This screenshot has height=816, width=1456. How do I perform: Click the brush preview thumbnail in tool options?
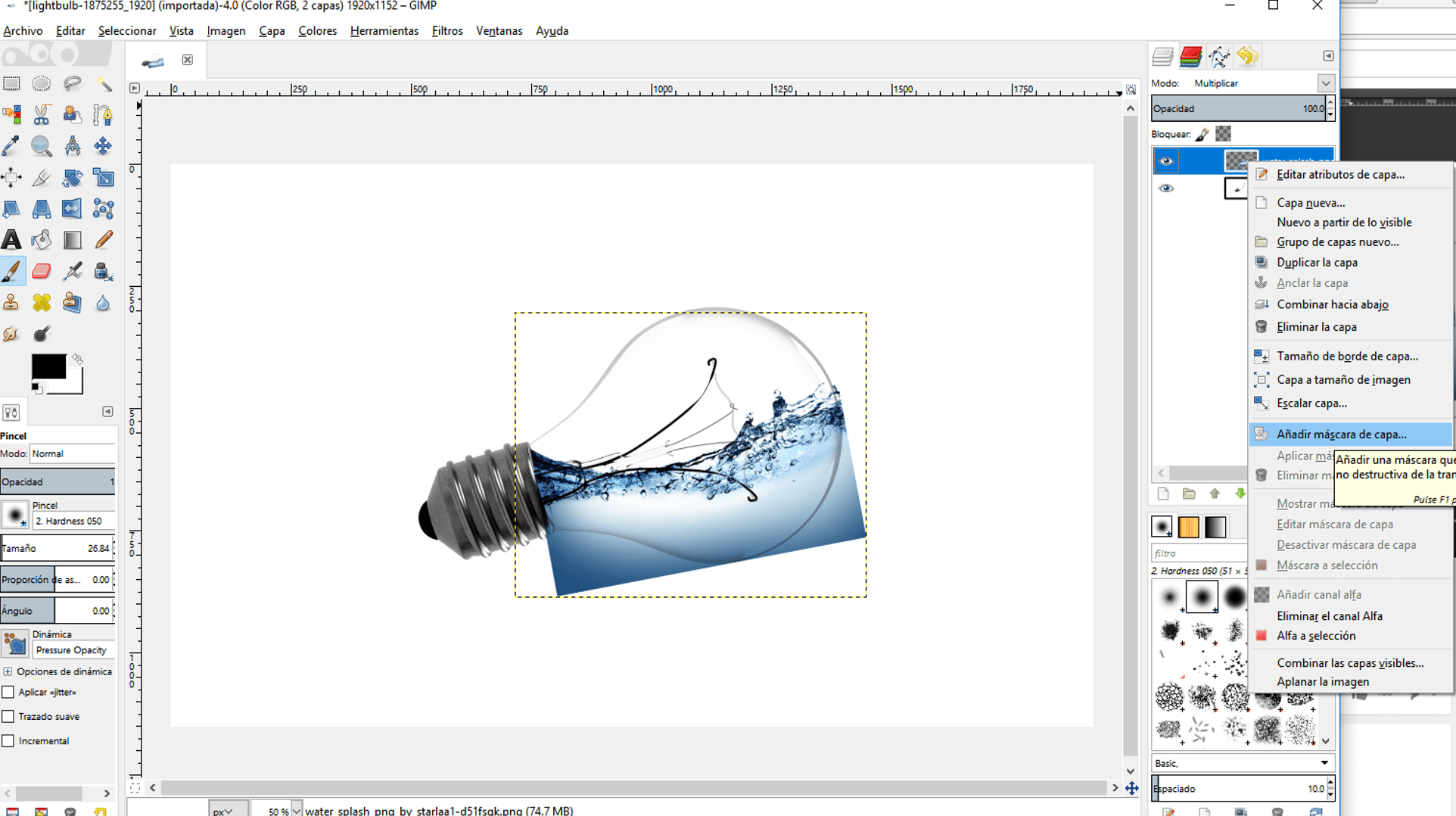tap(14, 515)
